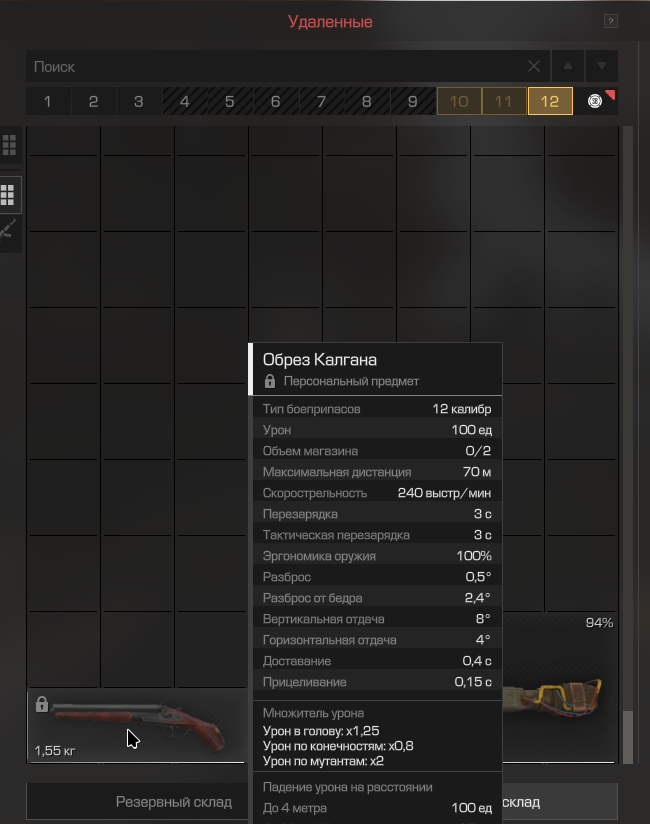Open storage tab 1
Image resolution: width=650 pixels, height=824 pixels.
48,101
